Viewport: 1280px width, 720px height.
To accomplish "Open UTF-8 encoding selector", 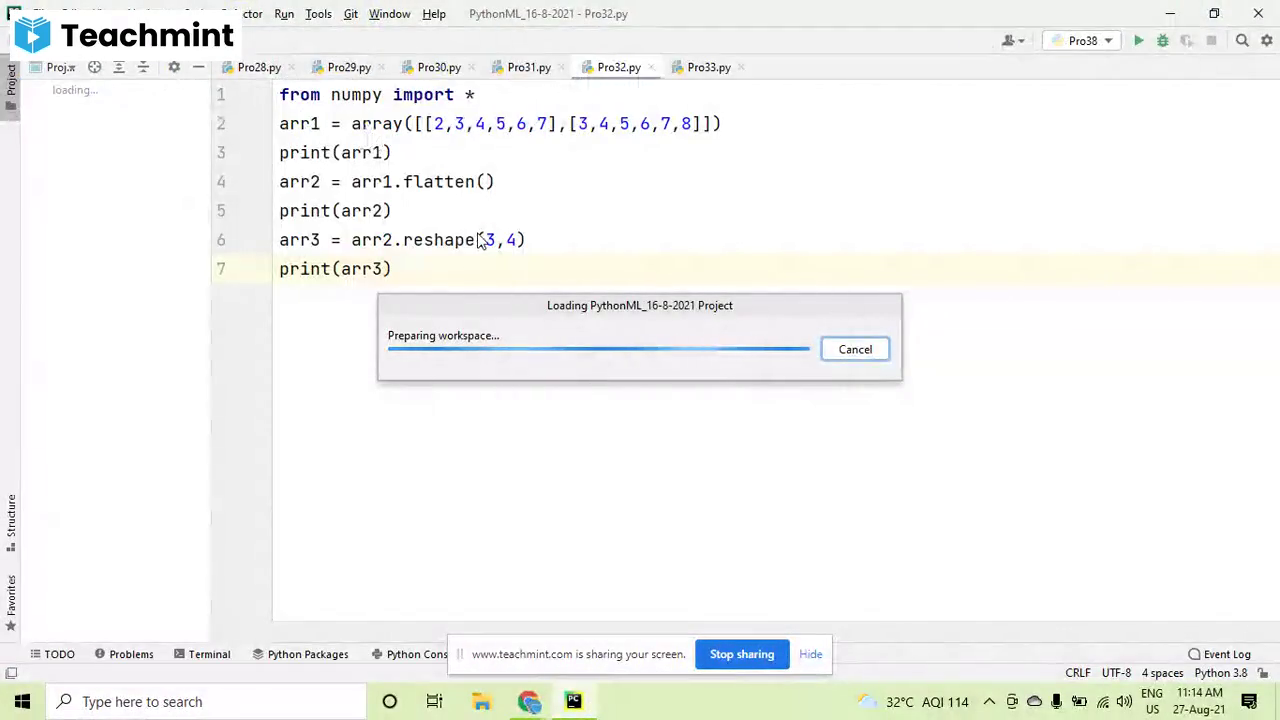I will click(1116, 673).
